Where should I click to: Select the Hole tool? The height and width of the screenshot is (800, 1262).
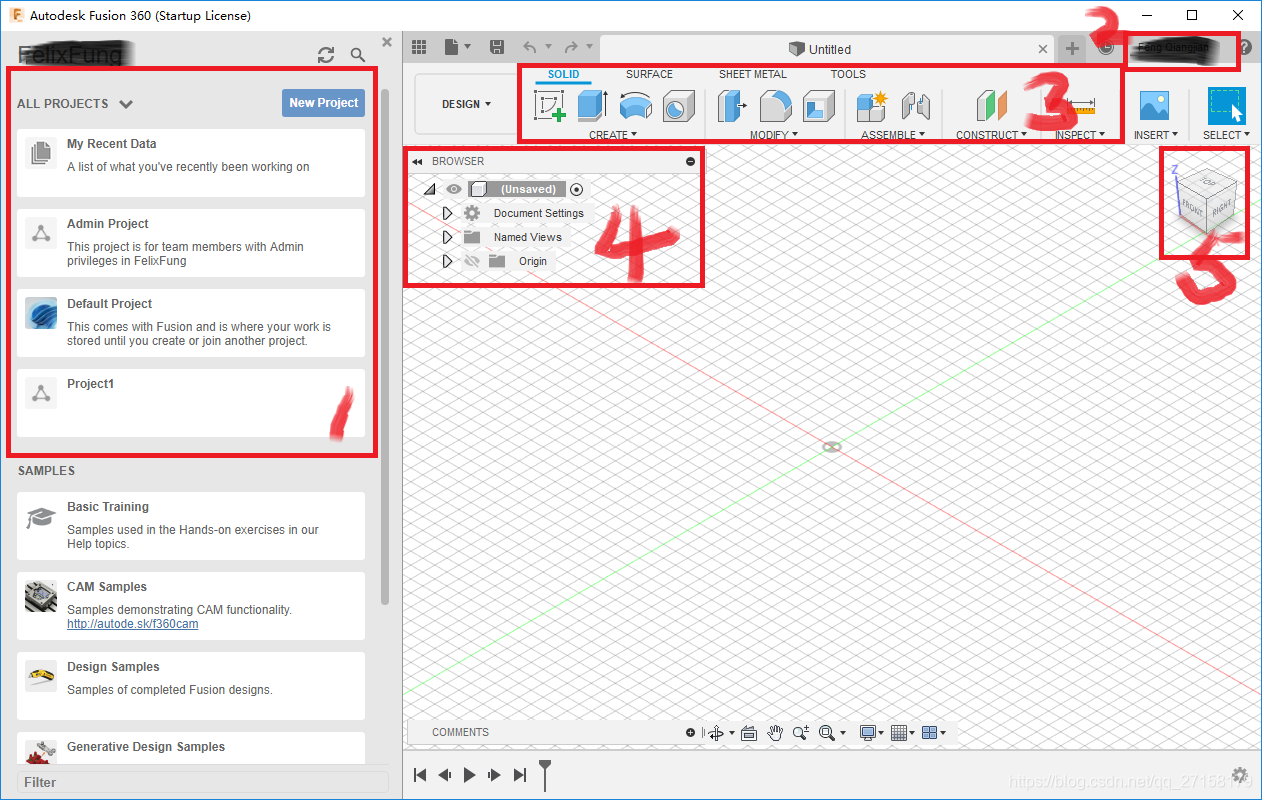679,106
